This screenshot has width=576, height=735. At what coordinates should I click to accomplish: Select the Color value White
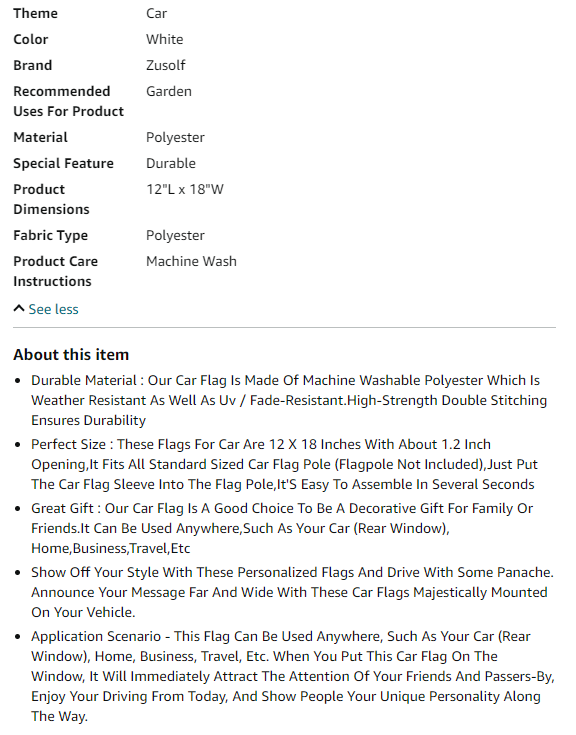(x=165, y=39)
